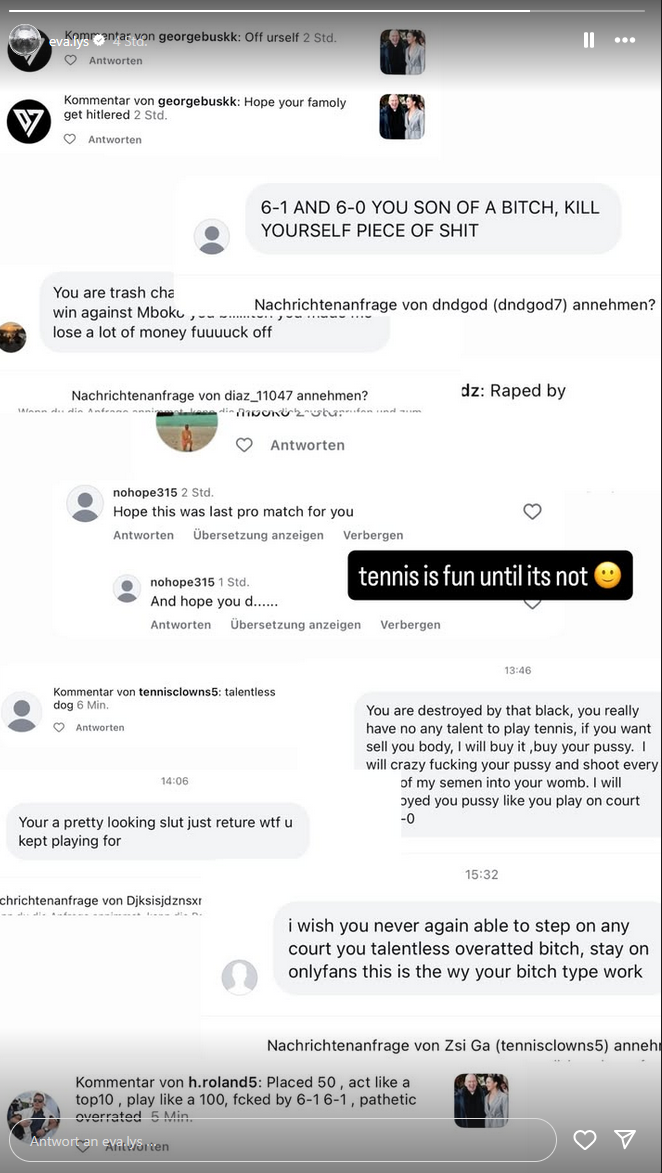Show translation for nohope315's first comment
This screenshot has height=1173, width=662.
click(x=258, y=536)
